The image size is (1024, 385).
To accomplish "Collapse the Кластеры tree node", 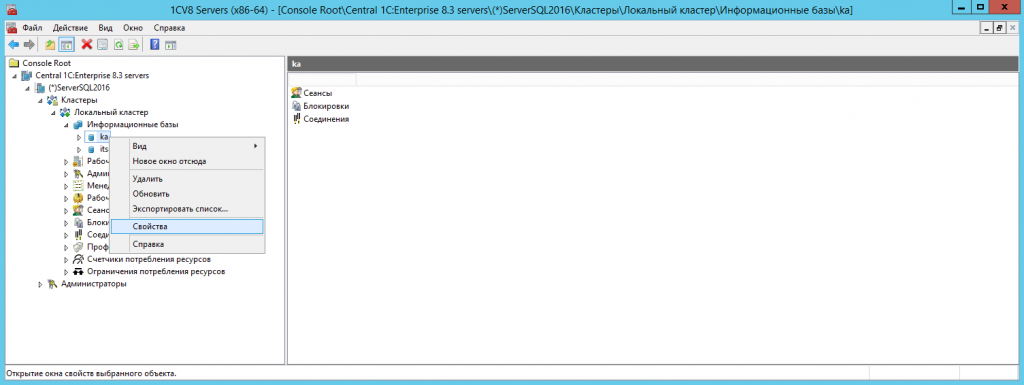I will point(40,100).
